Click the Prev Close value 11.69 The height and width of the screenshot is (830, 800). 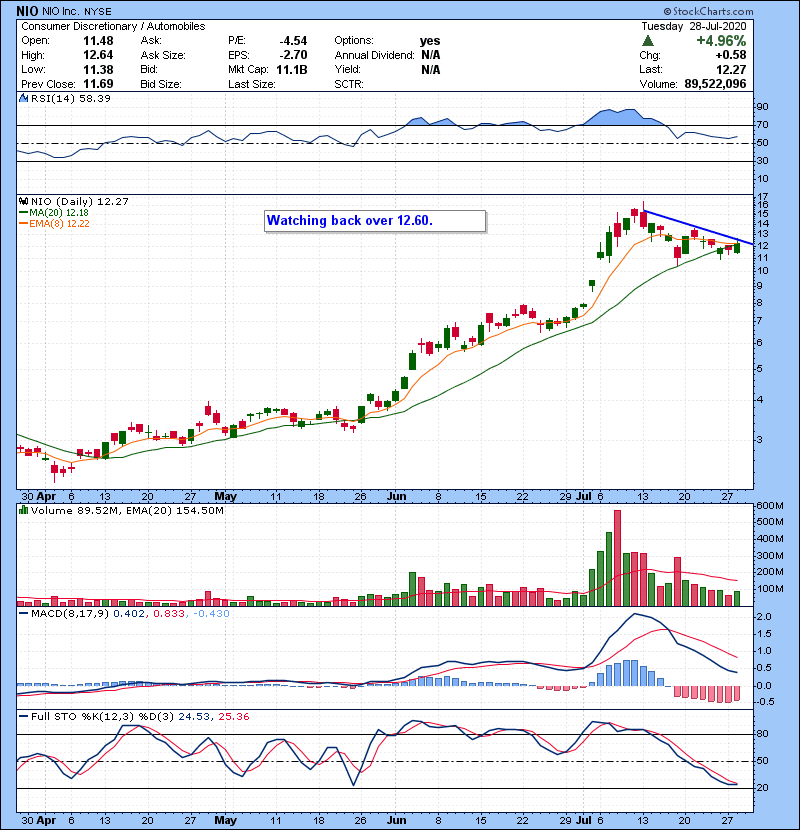click(x=98, y=84)
